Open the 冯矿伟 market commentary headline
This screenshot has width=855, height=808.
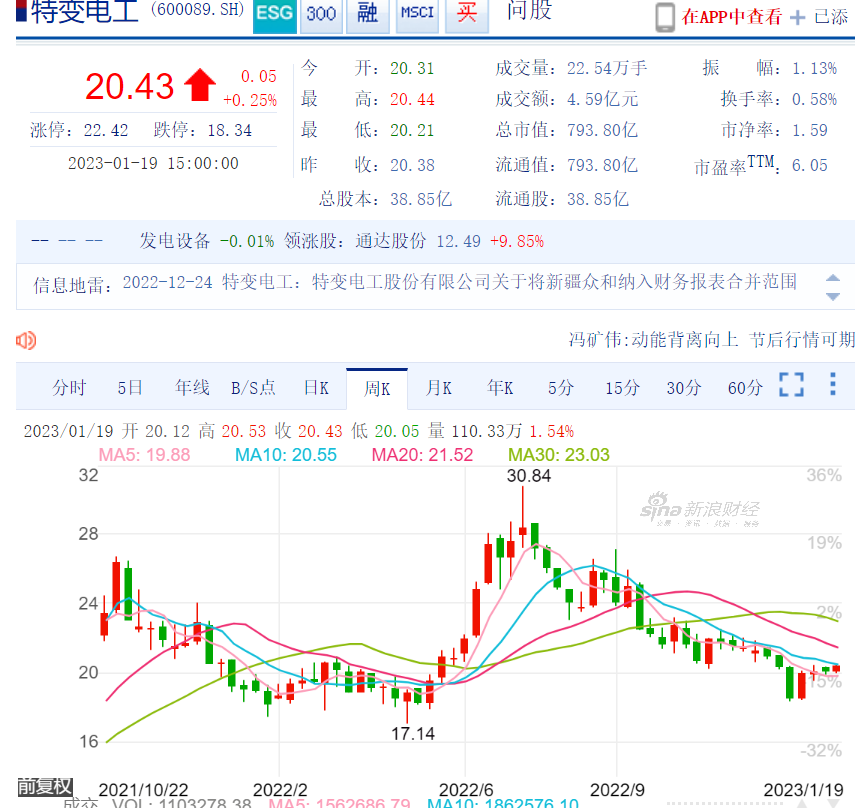[x=711, y=340]
